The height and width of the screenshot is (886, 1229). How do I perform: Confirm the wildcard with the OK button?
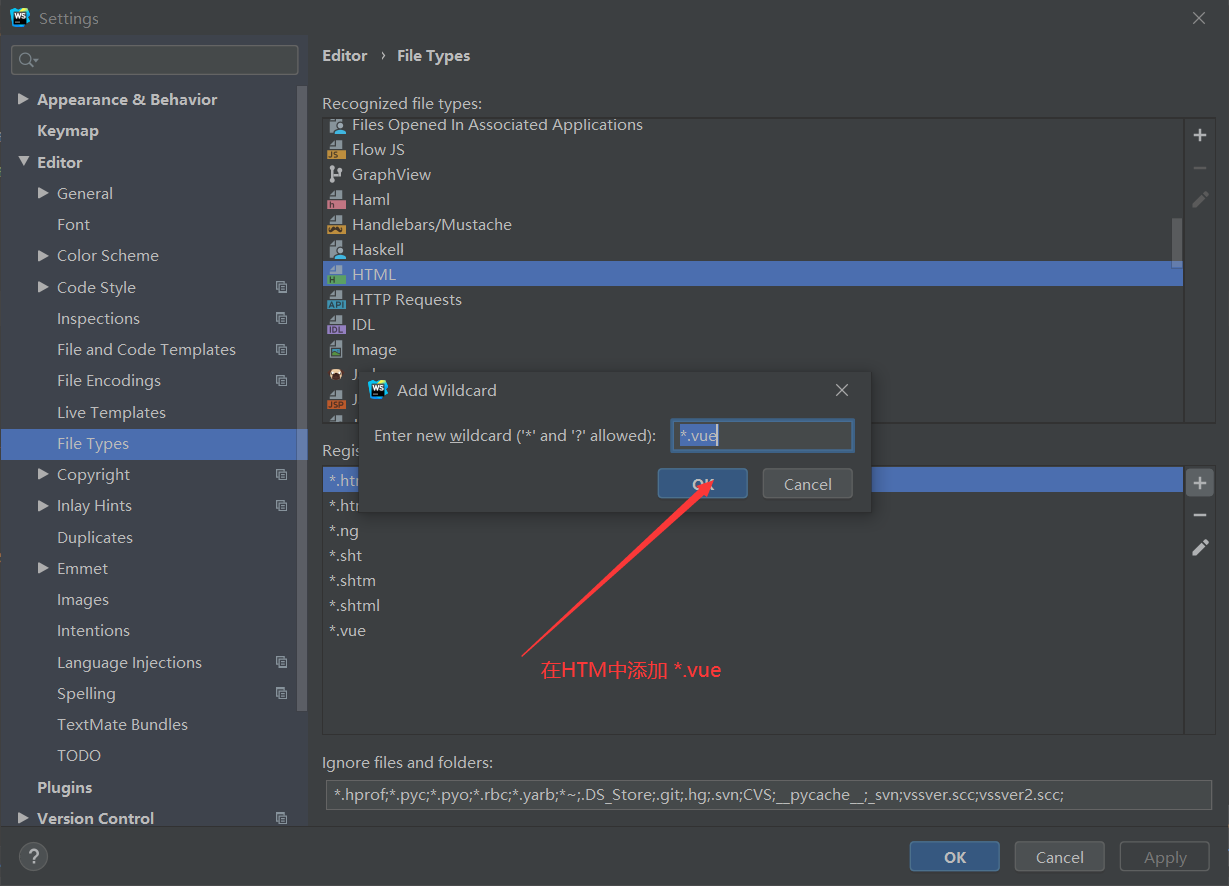702,483
